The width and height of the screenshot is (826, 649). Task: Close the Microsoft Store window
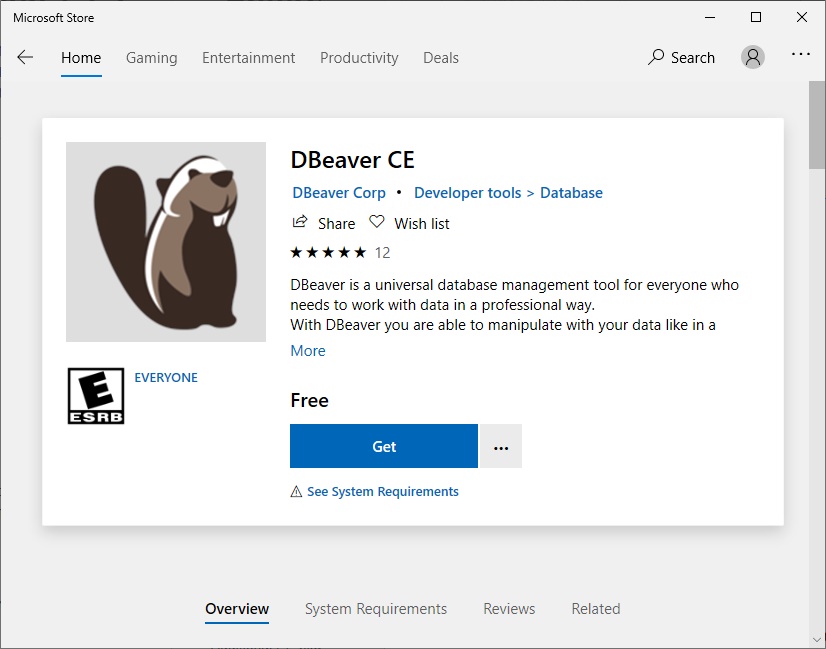(802, 17)
